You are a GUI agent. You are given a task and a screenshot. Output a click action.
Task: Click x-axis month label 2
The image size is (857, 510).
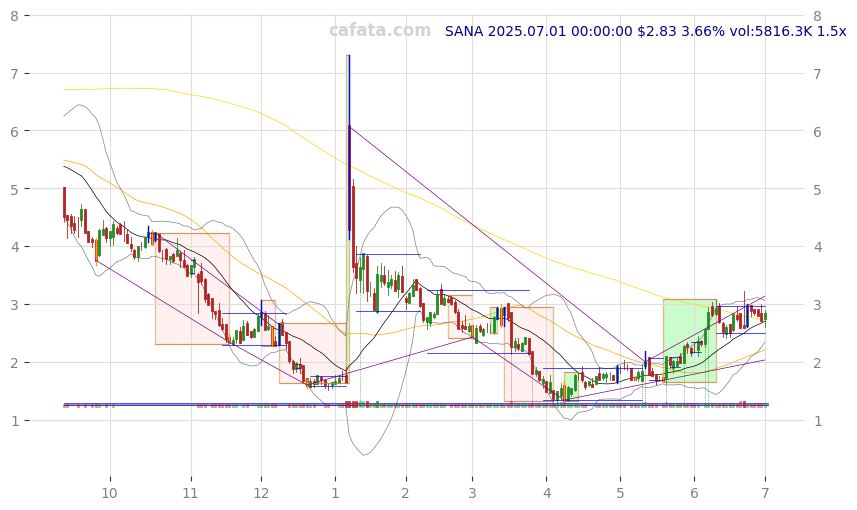(405, 493)
